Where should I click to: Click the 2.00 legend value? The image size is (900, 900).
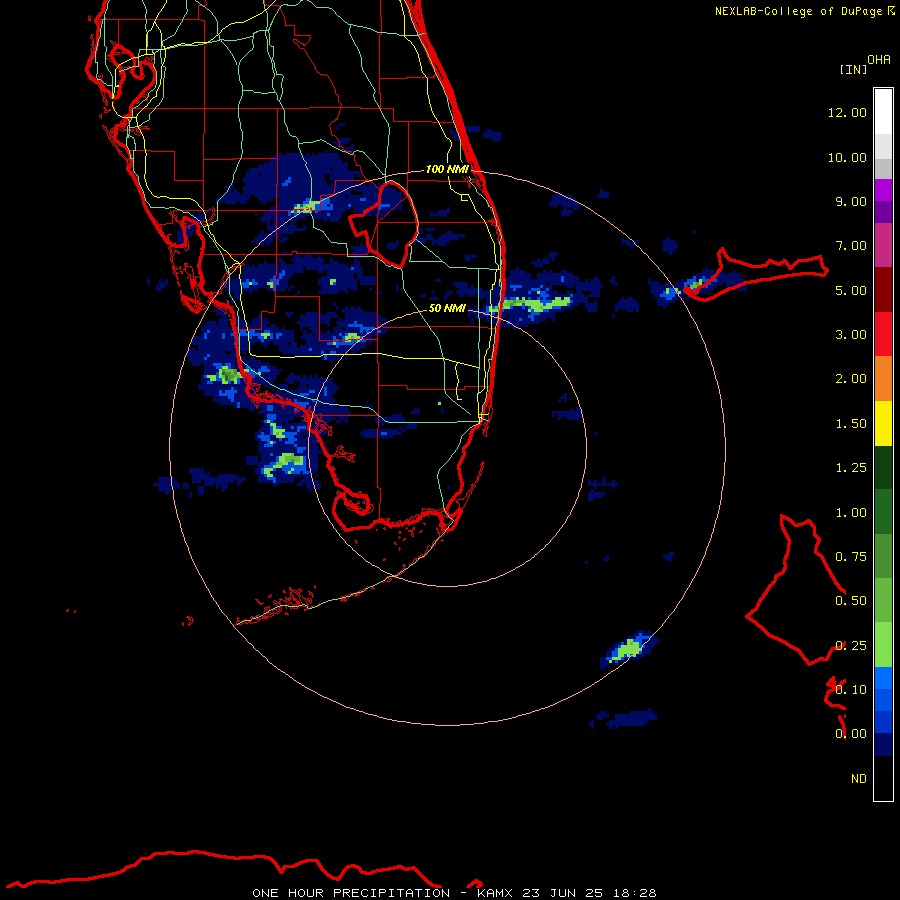coord(851,379)
